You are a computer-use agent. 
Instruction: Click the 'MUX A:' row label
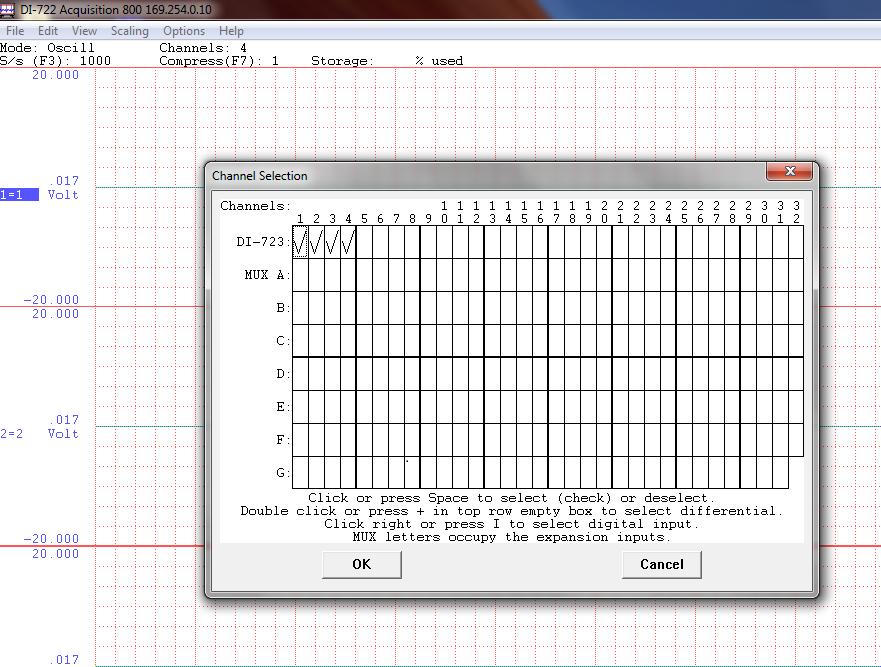coord(267,275)
